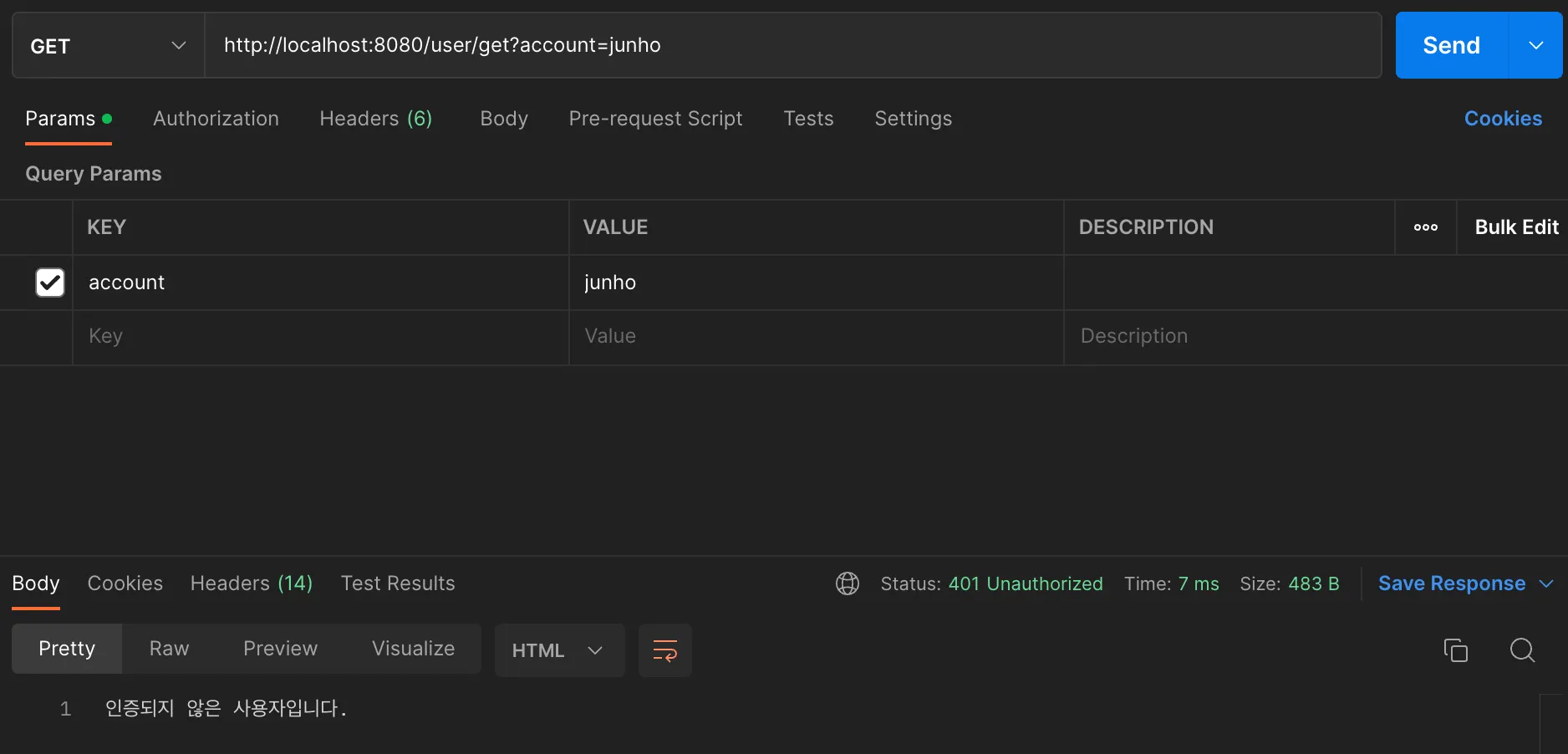
Task: Click the request URL input field
Action: point(792,45)
